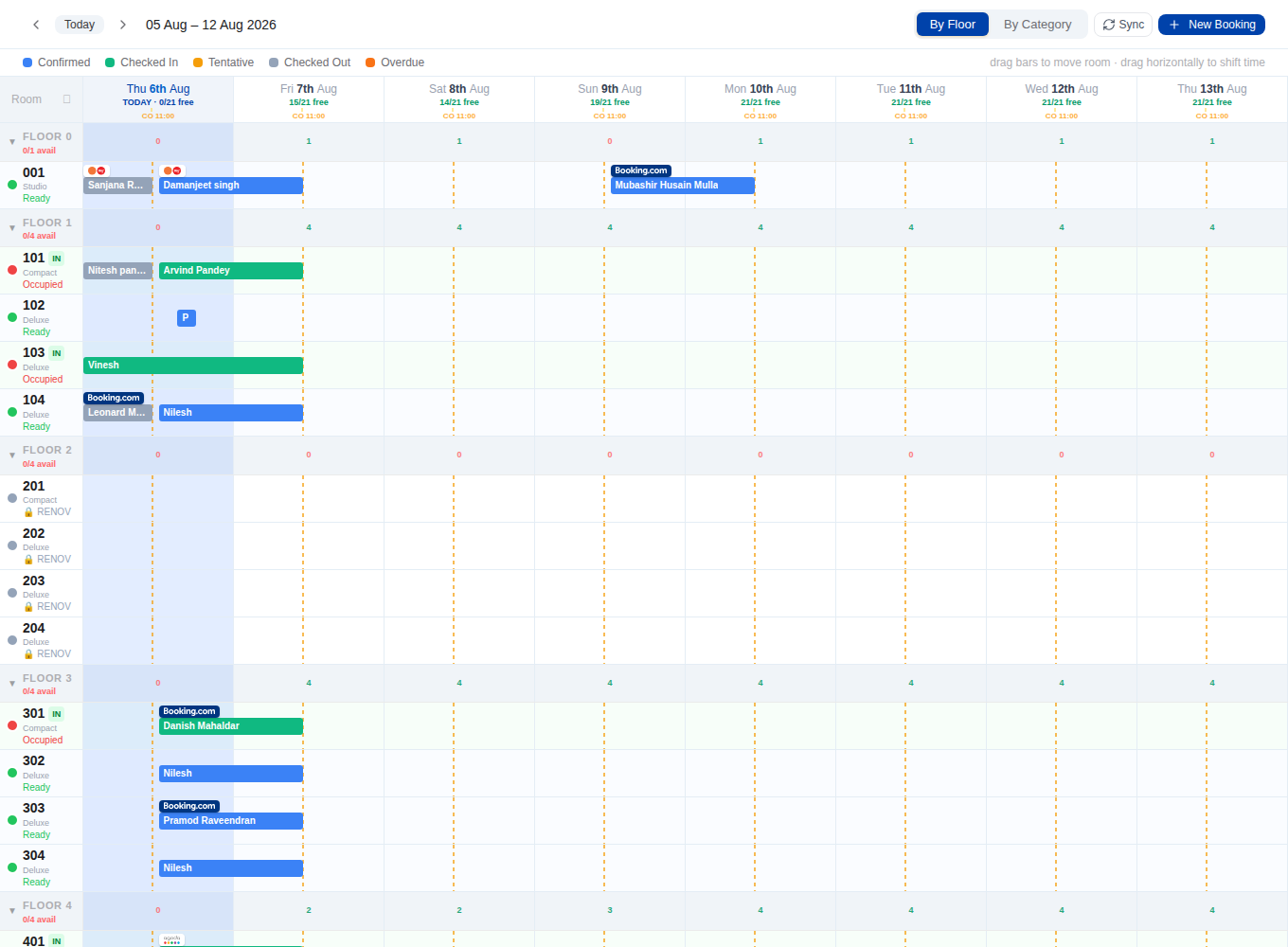The height and width of the screenshot is (947, 1288).
Task: Click MakeMyTrip badge above Sanjana R booking
Action: 97,170
